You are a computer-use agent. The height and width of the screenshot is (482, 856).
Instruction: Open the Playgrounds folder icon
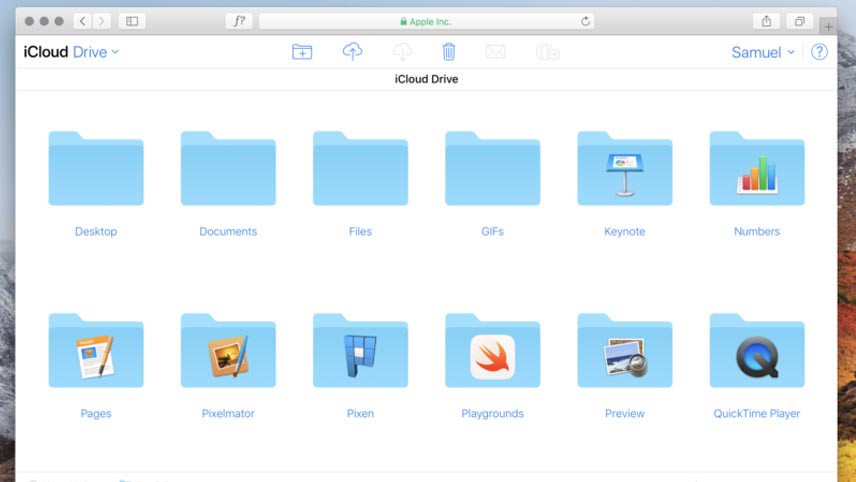[x=492, y=350]
